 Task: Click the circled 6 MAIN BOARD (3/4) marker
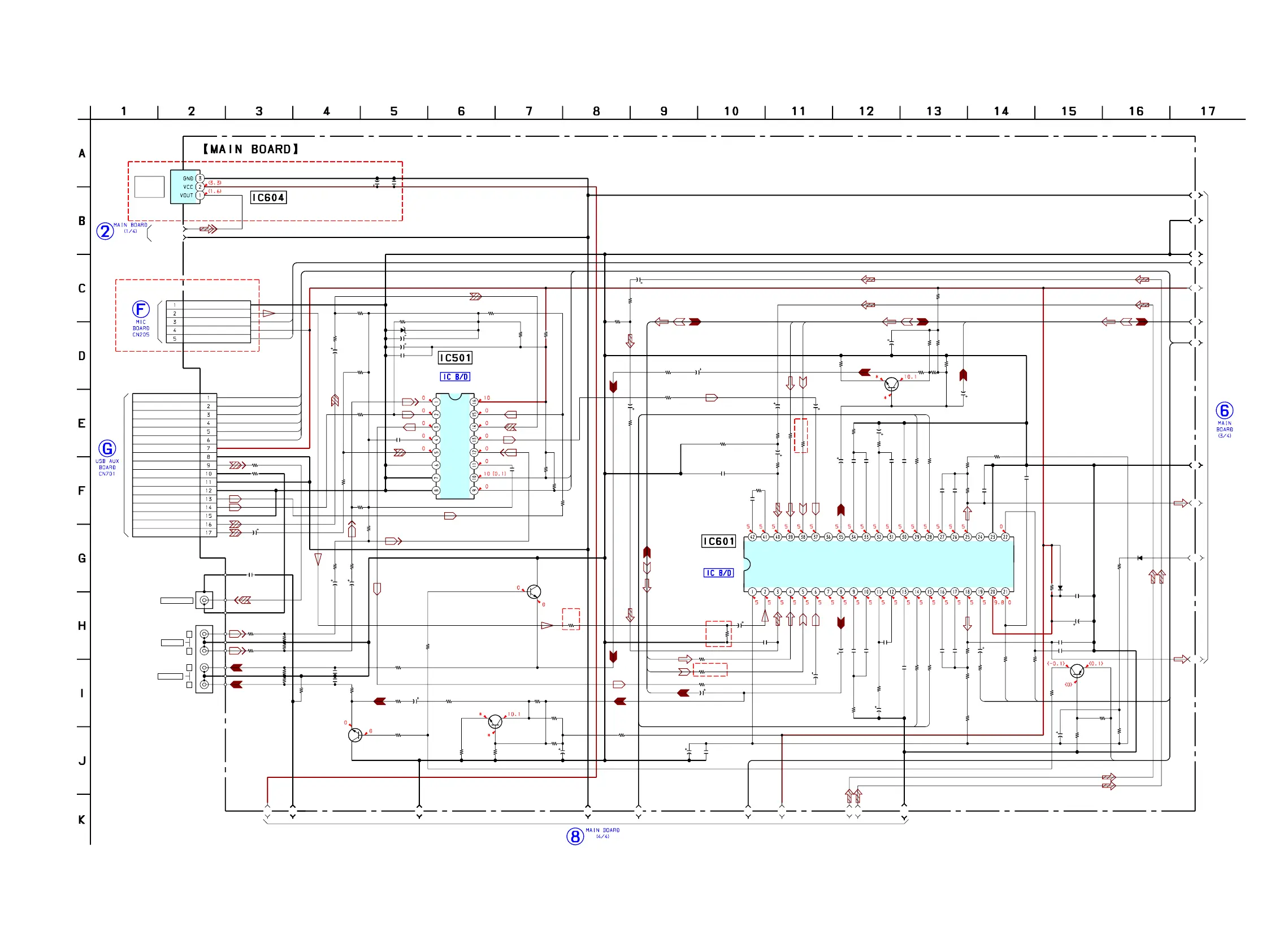[1224, 410]
